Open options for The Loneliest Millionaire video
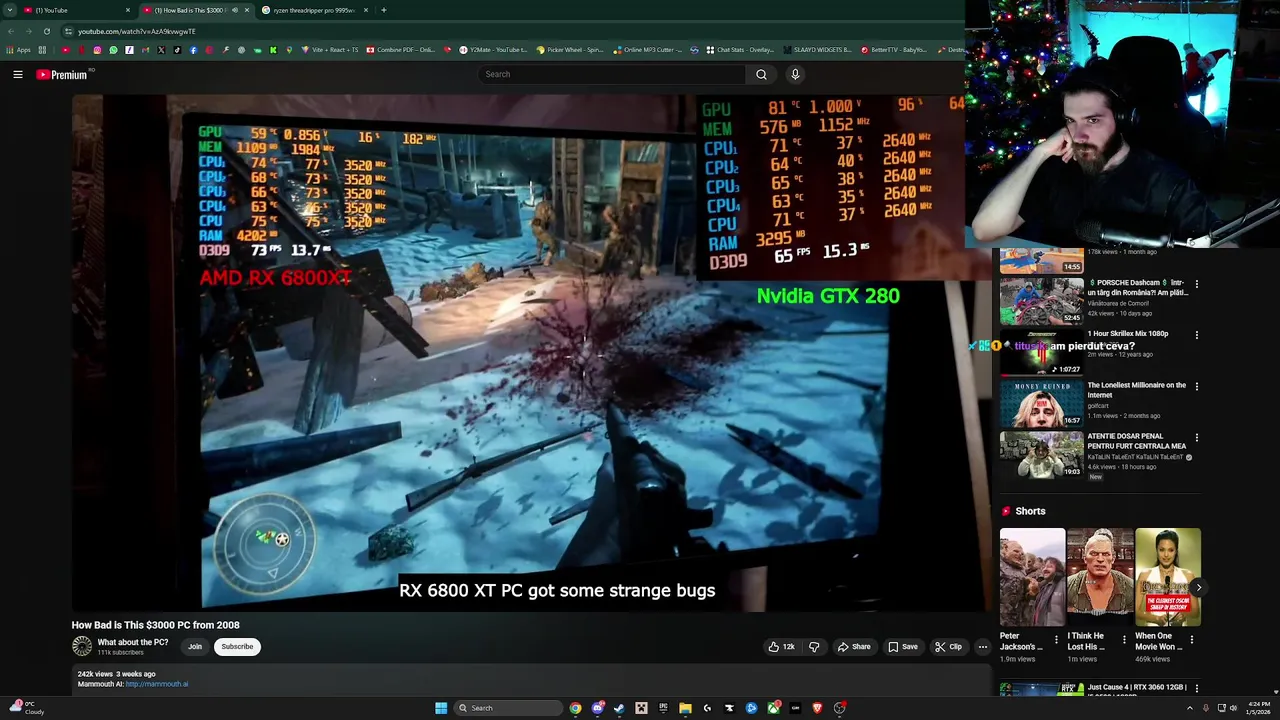 pyautogui.click(x=1196, y=387)
